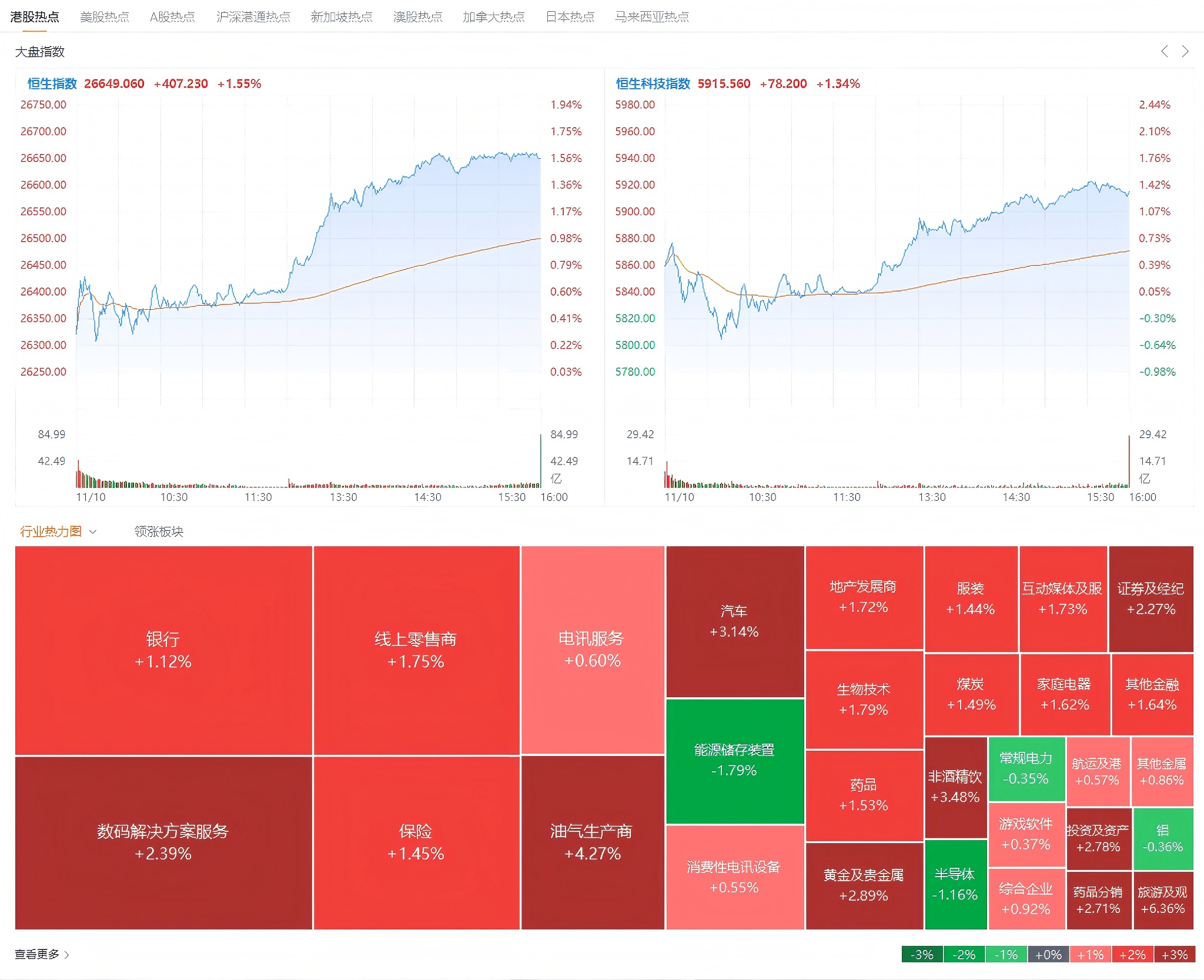This screenshot has height=980, width=1204.
Task: Open the 沪深港通热点 tab
Action: coord(253,16)
